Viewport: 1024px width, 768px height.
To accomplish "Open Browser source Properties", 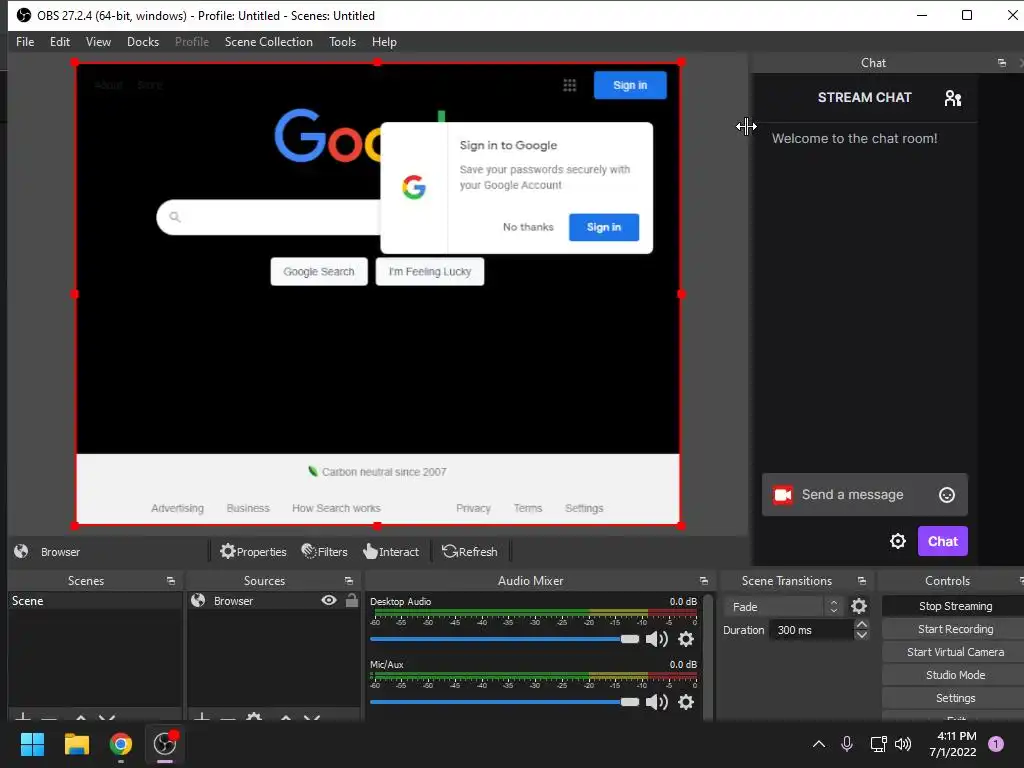I will point(253,552).
